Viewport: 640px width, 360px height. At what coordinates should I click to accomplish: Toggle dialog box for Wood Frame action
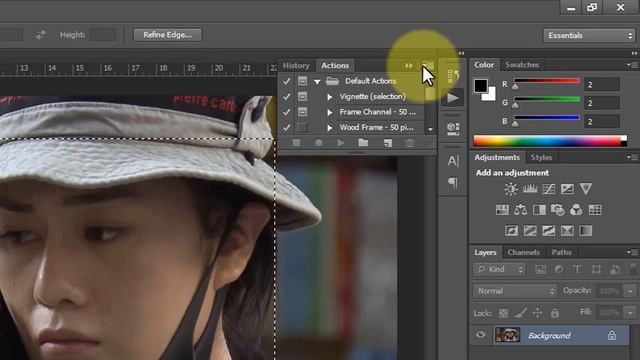302,127
